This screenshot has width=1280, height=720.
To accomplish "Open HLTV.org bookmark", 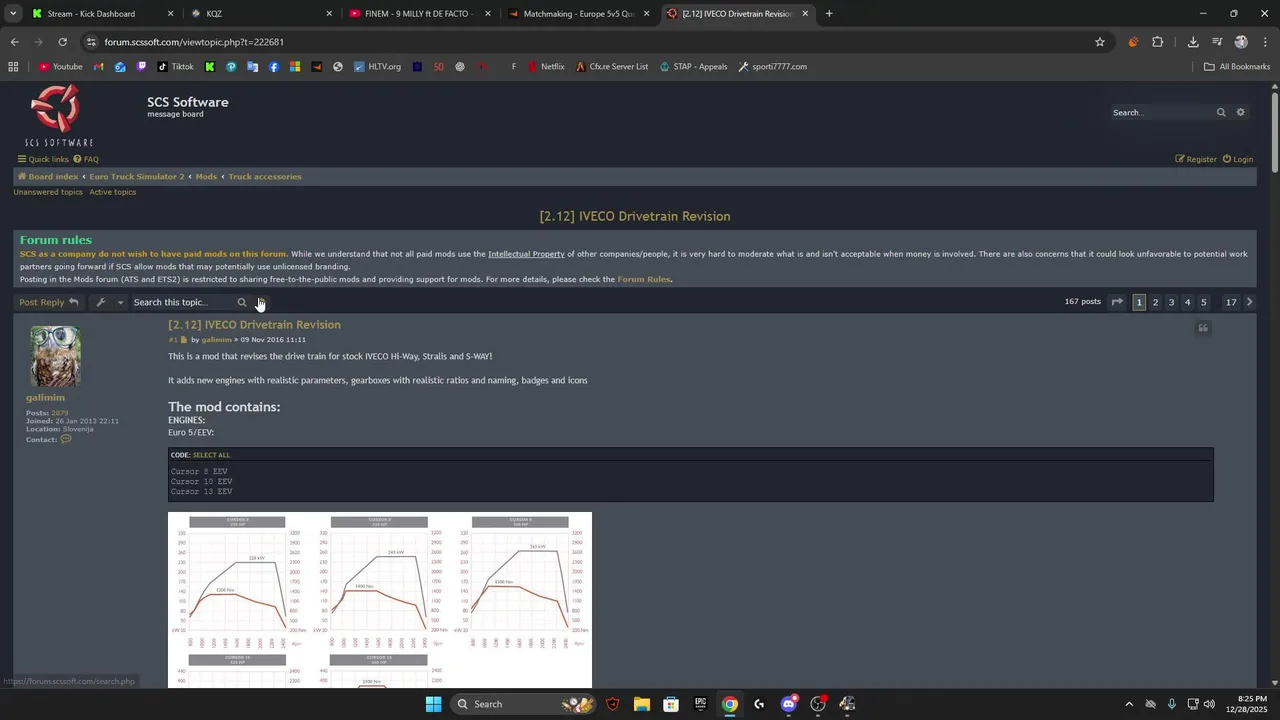I will coord(377,67).
